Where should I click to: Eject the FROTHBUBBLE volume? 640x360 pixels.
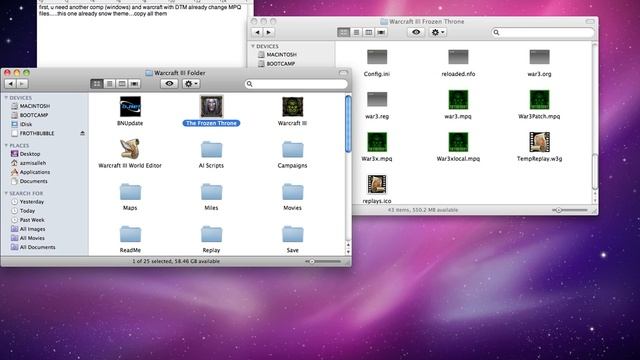tap(82, 133)
